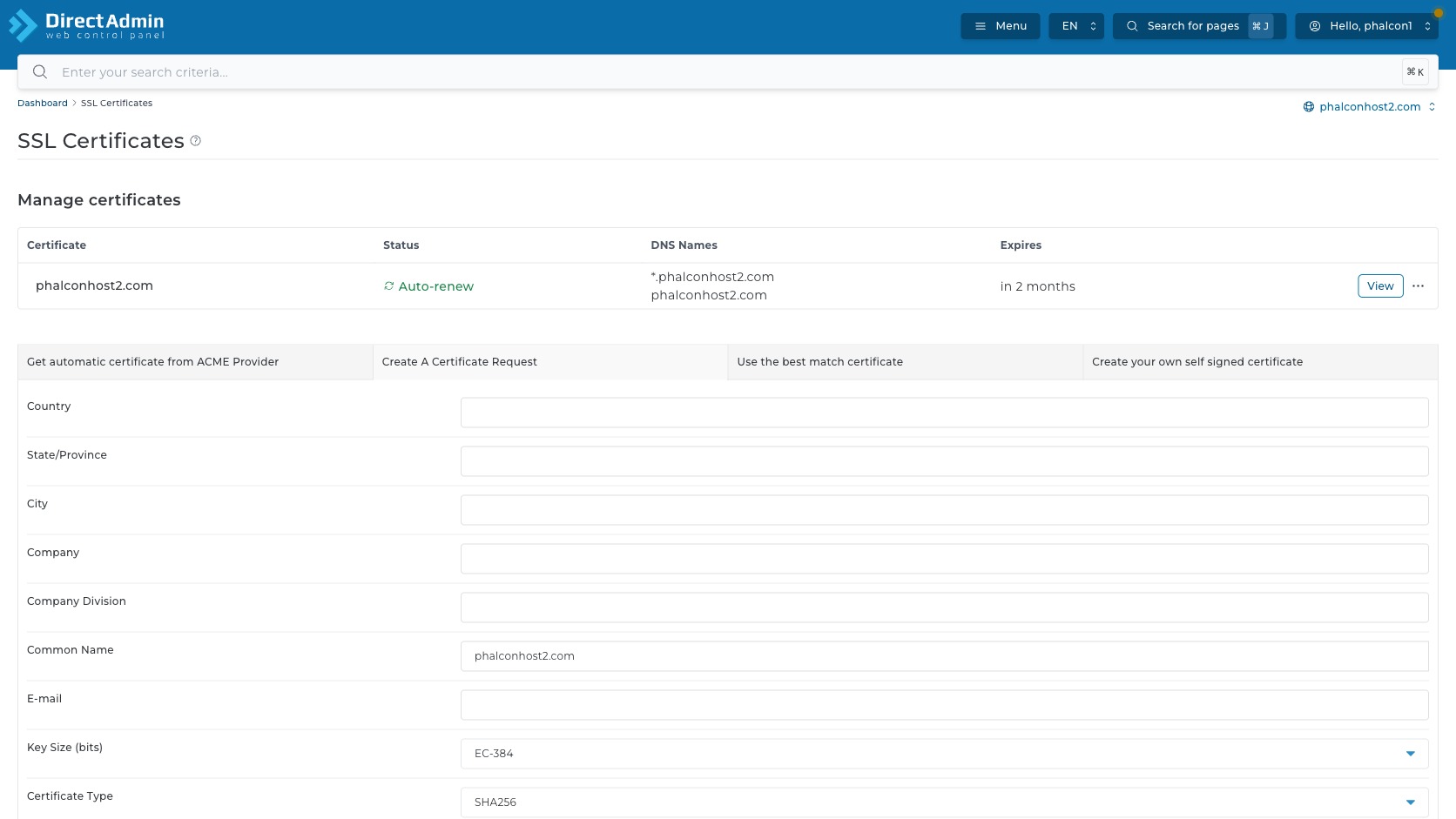1456x819 pixels.
Task: Click the SSL Certificates help question icon
Action: pyautogui.click(x=196, y=141)
